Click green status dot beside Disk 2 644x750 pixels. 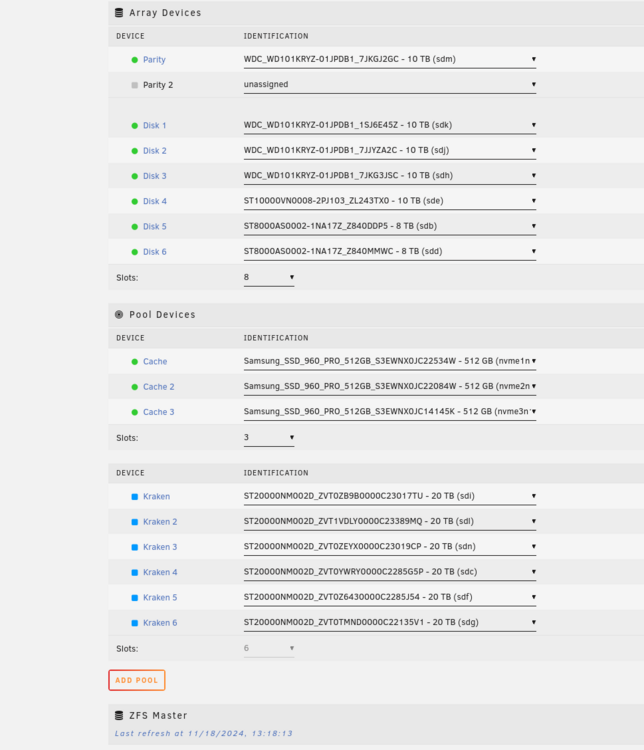pos(134,151)
